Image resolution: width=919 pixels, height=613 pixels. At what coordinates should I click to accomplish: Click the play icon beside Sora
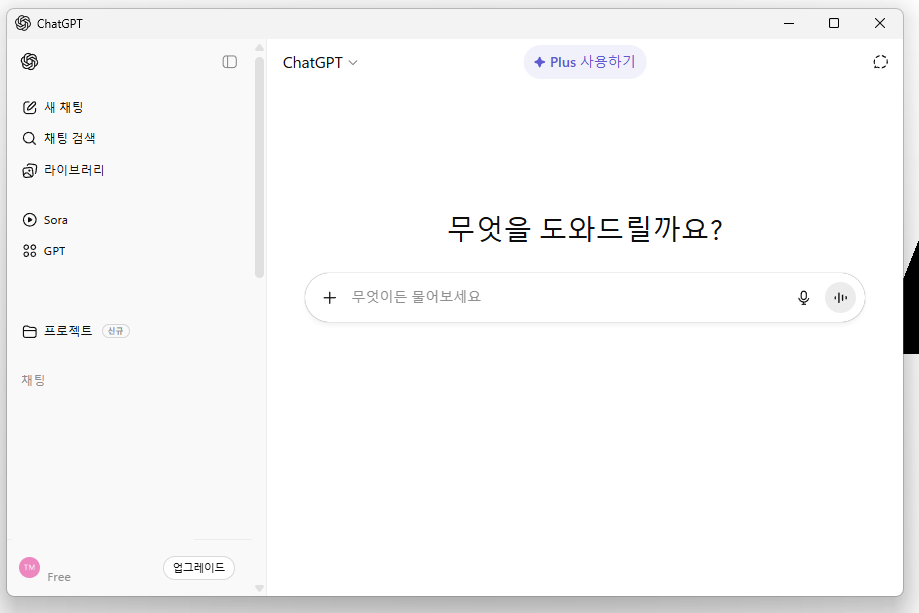click(29, 220)
